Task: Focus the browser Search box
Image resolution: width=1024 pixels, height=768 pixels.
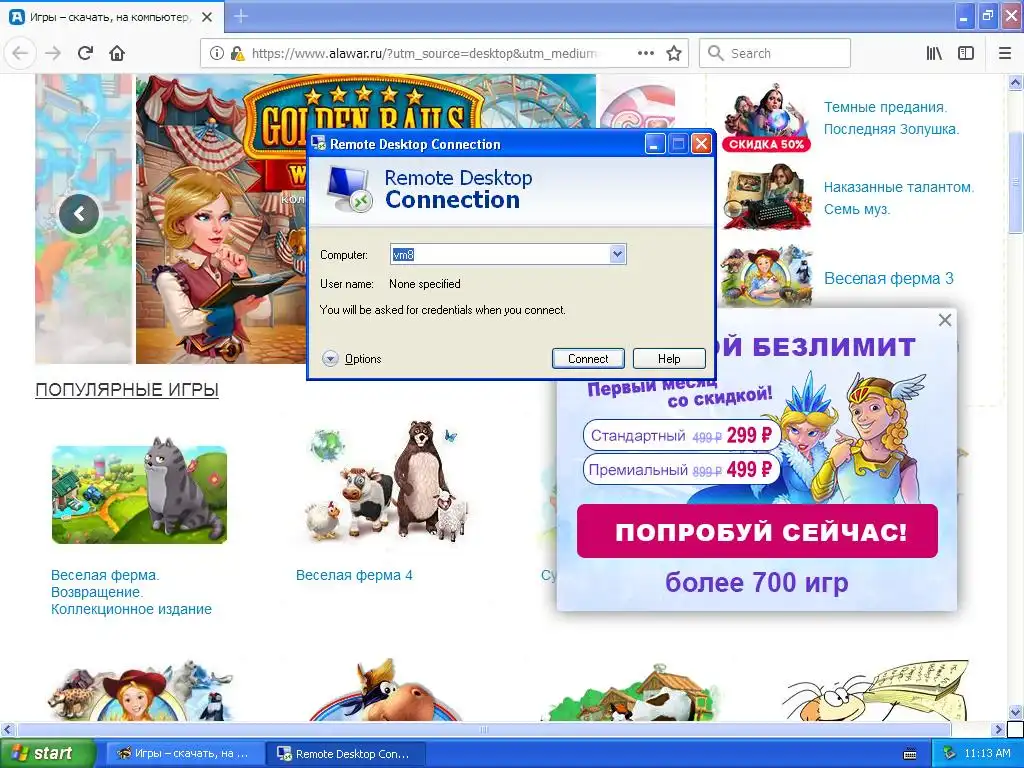Action: coord(775,53)
